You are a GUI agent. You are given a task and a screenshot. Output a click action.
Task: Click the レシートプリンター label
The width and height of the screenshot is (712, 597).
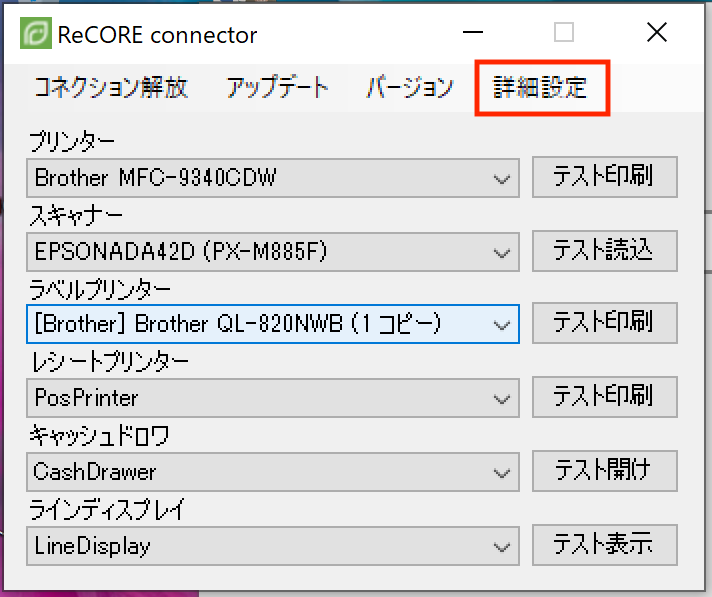tap(109, 362)
